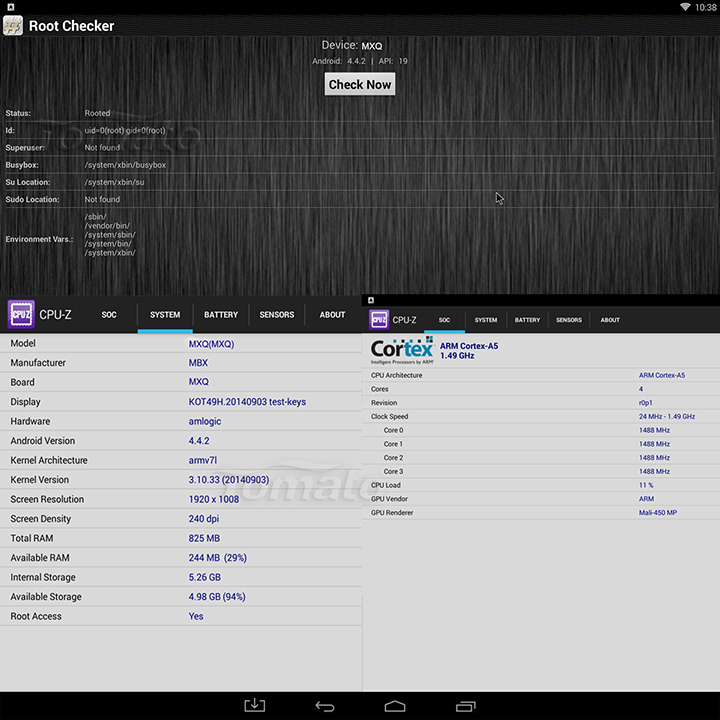Open ABOUT tab in right CPU-Z
The height and width of the screenshot is (720, 720).
point(610,320)
